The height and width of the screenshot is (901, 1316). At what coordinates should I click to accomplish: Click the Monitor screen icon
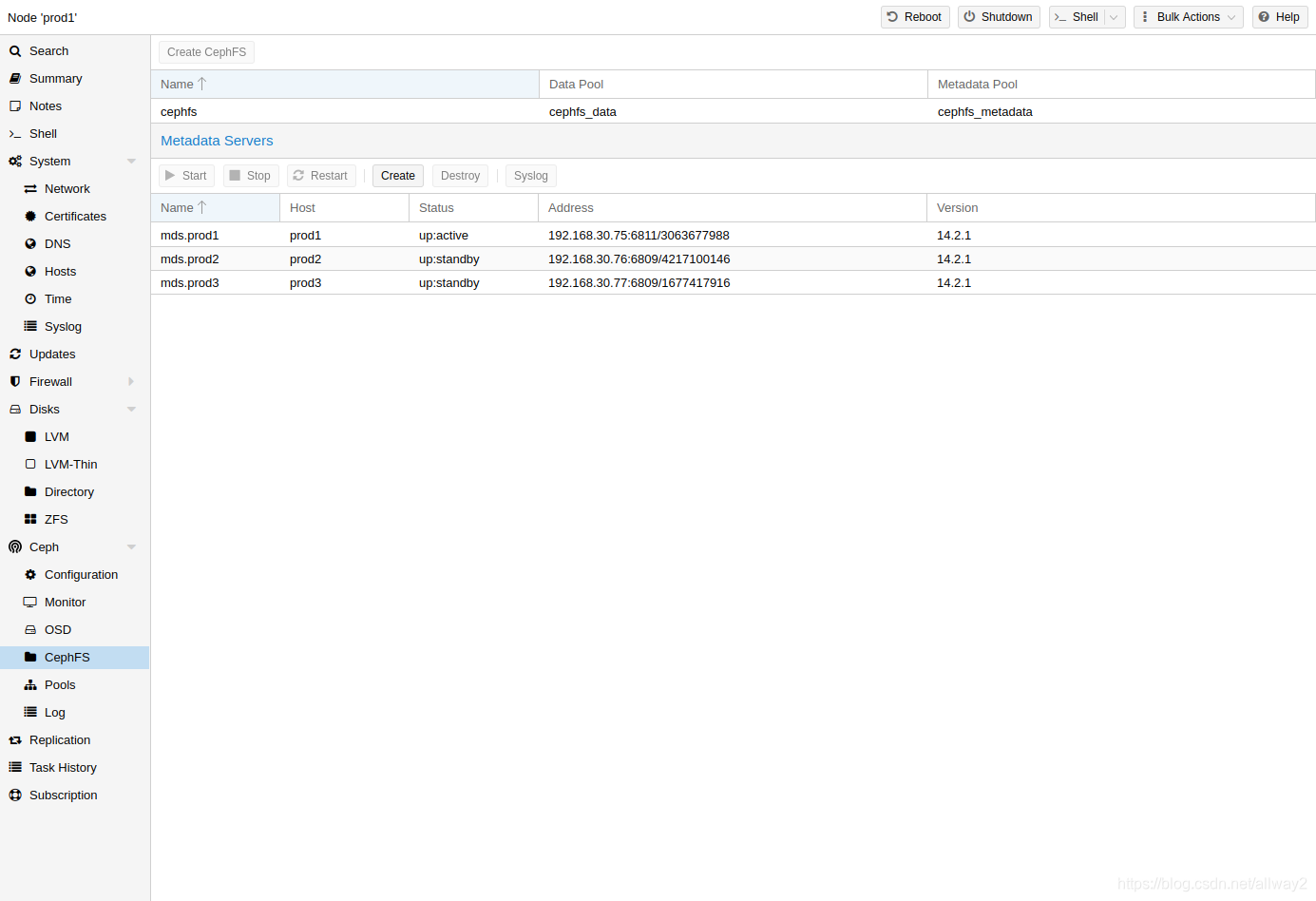(30, 603)
